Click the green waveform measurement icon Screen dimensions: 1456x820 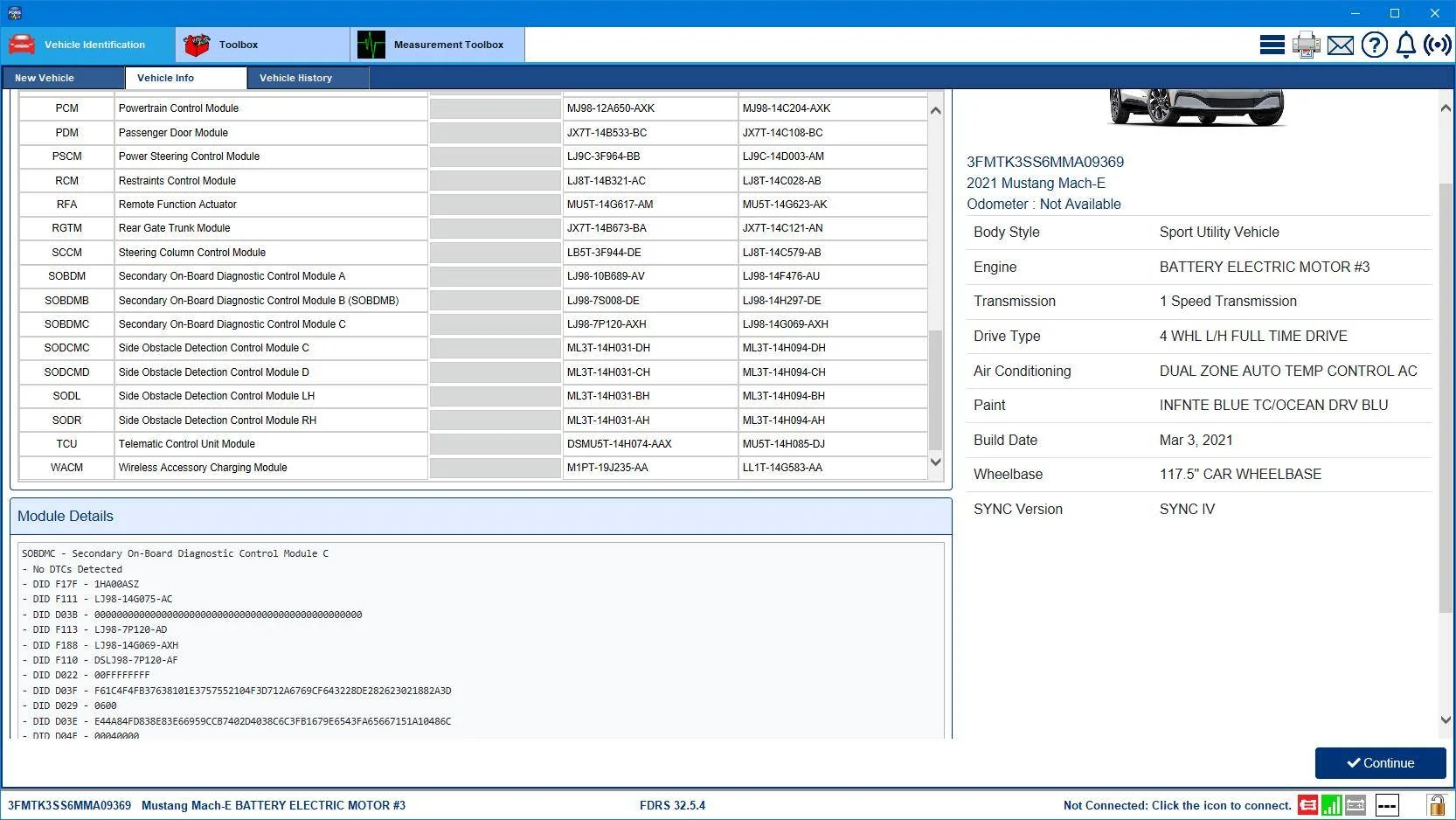pos(371,45)
